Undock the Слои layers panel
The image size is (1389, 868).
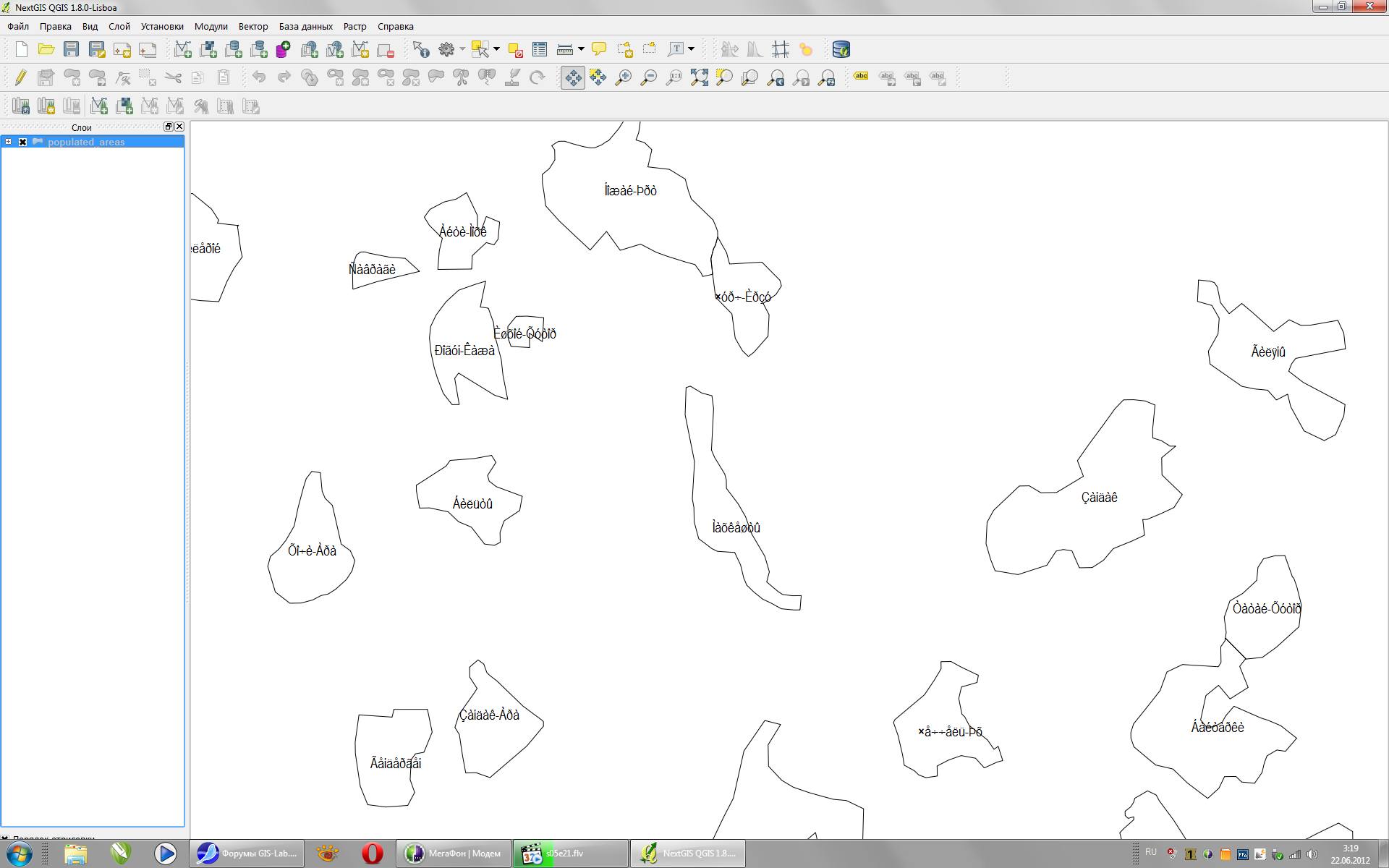tap(168, 127)
